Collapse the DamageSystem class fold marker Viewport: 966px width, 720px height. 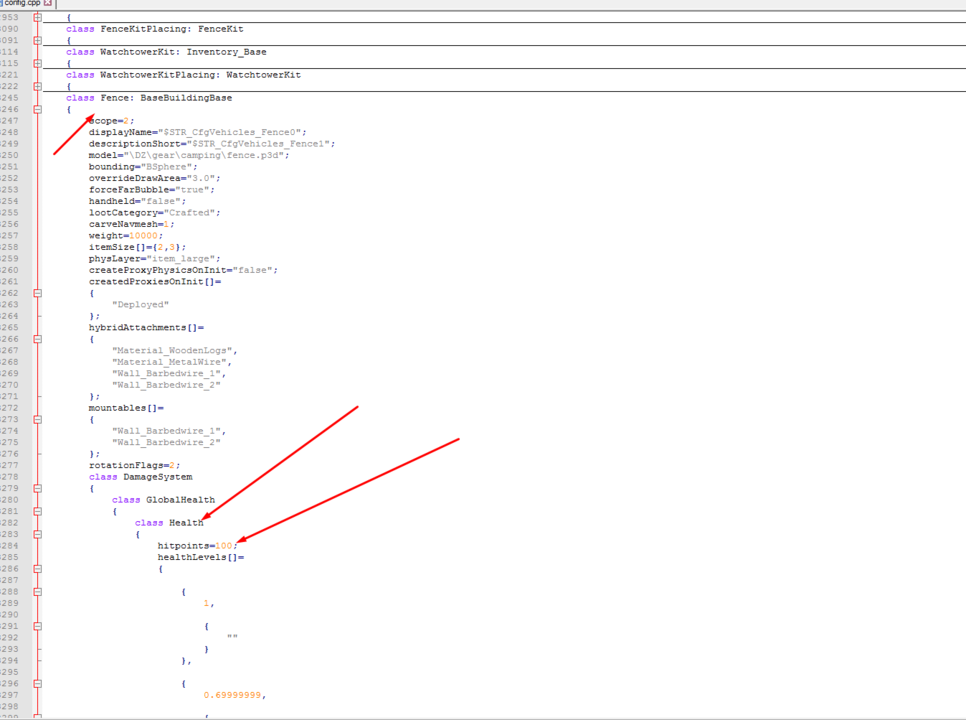tap(38, 488)
